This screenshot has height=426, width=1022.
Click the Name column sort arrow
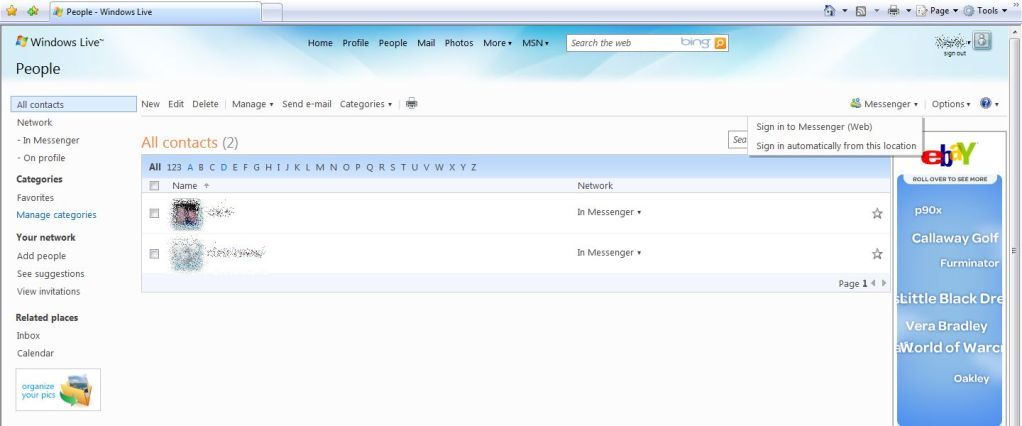pos(207,186)
